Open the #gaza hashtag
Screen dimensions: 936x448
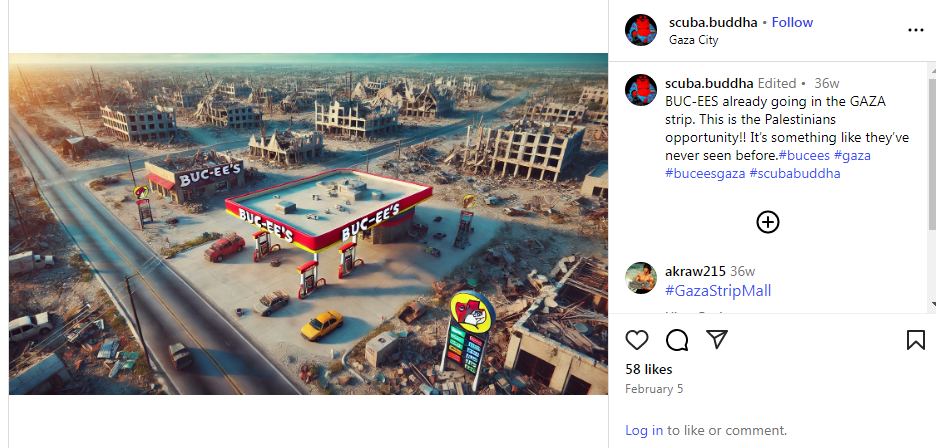[x=852, y=155]
